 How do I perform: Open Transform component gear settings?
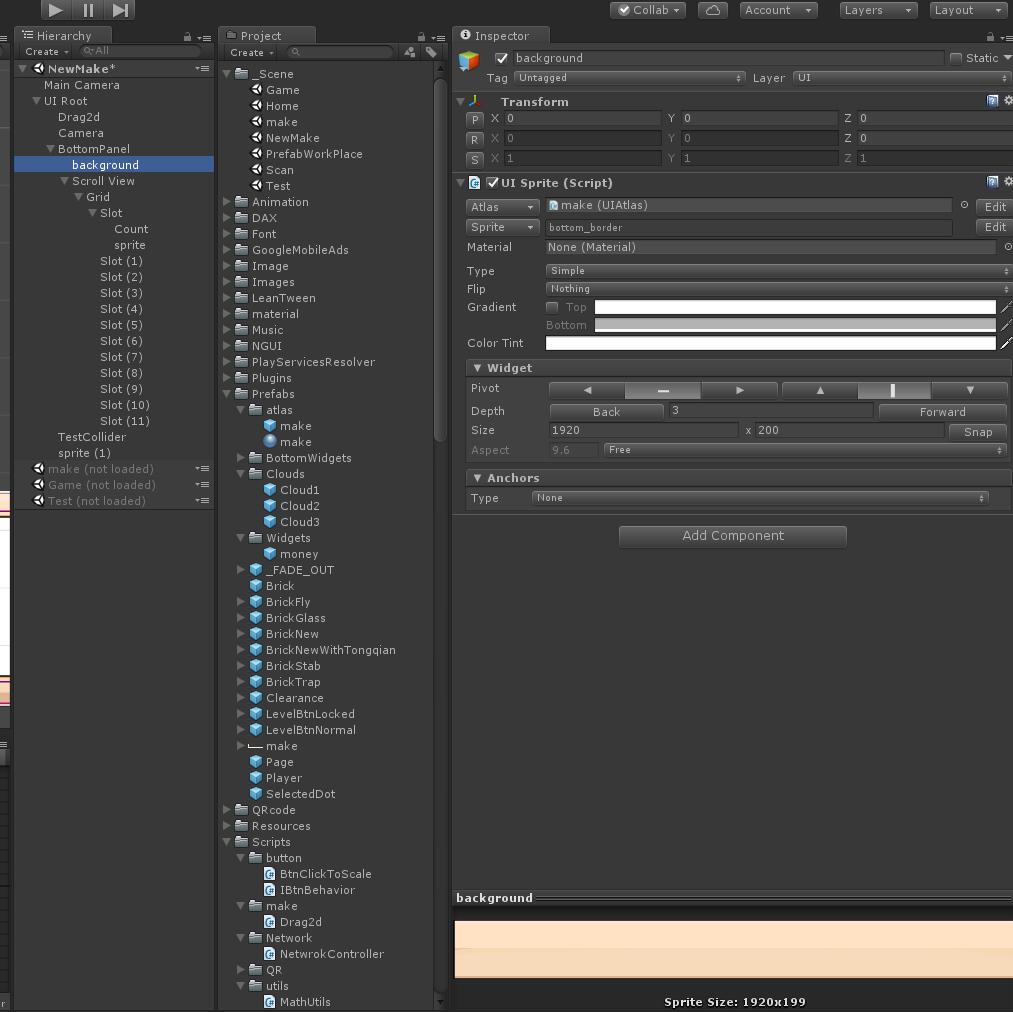[1008, 100]
